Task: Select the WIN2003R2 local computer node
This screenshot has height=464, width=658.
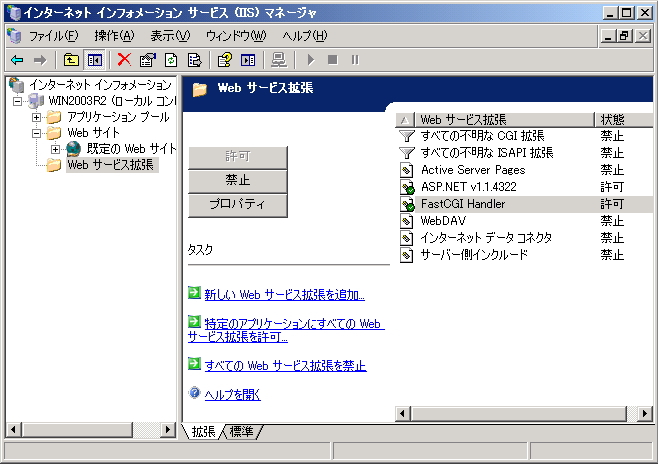Action: click(112, 101)
